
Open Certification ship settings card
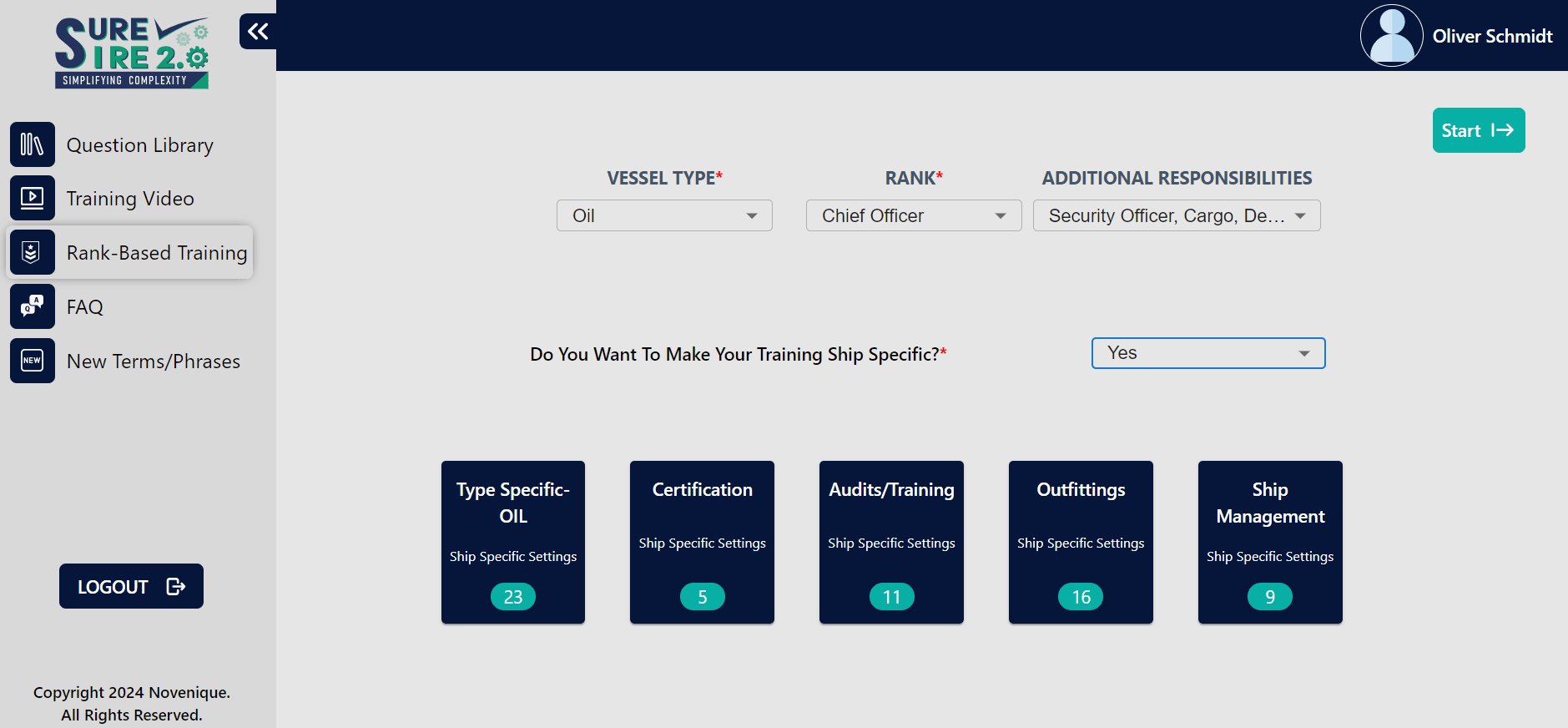point(703,543)
